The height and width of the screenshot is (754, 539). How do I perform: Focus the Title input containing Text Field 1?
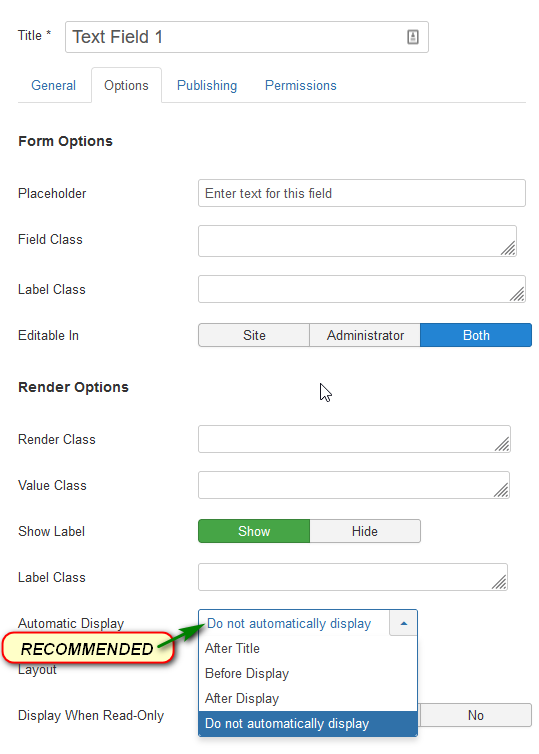click(247, 37)
